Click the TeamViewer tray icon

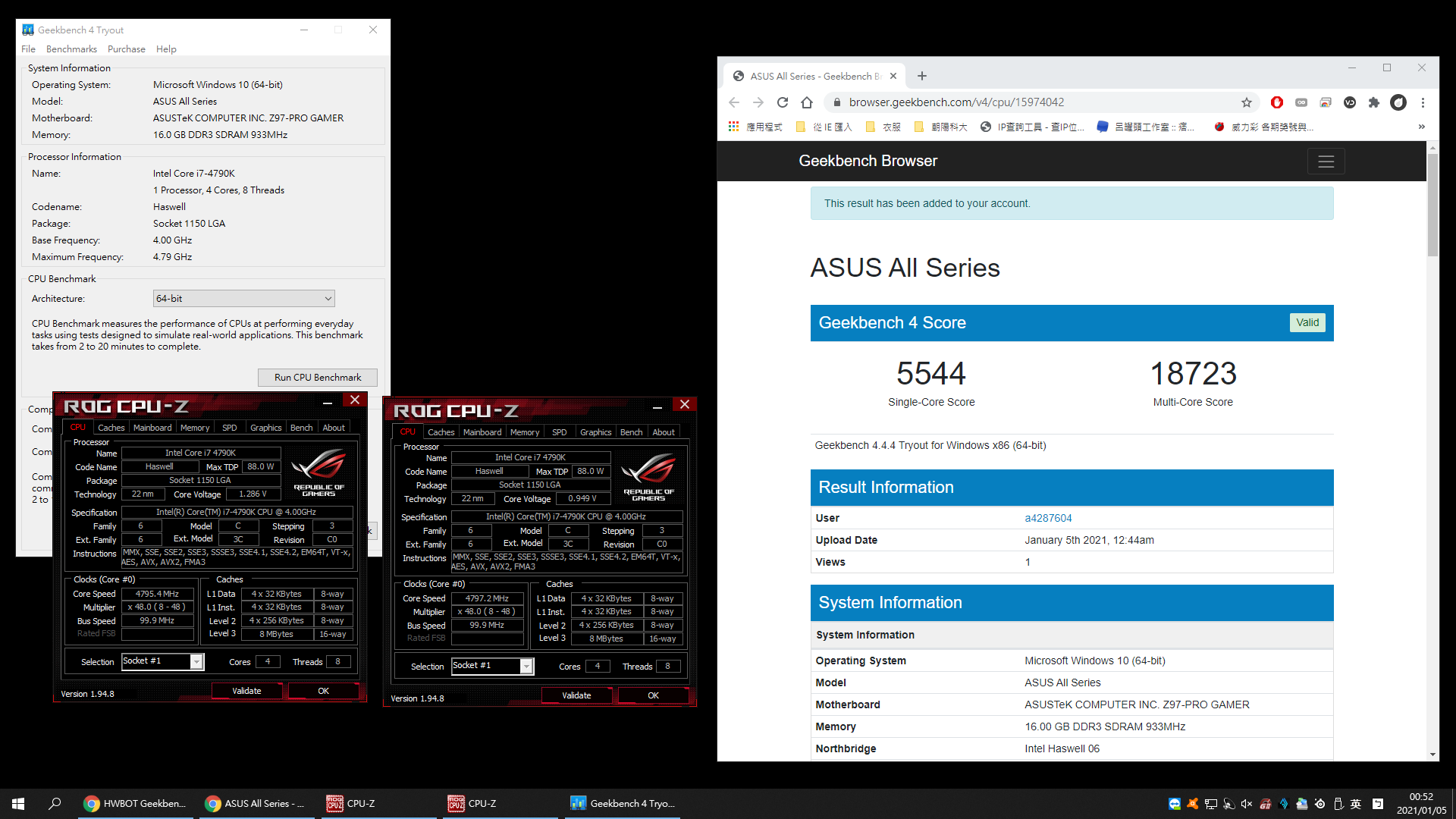tap(1175, 804)
